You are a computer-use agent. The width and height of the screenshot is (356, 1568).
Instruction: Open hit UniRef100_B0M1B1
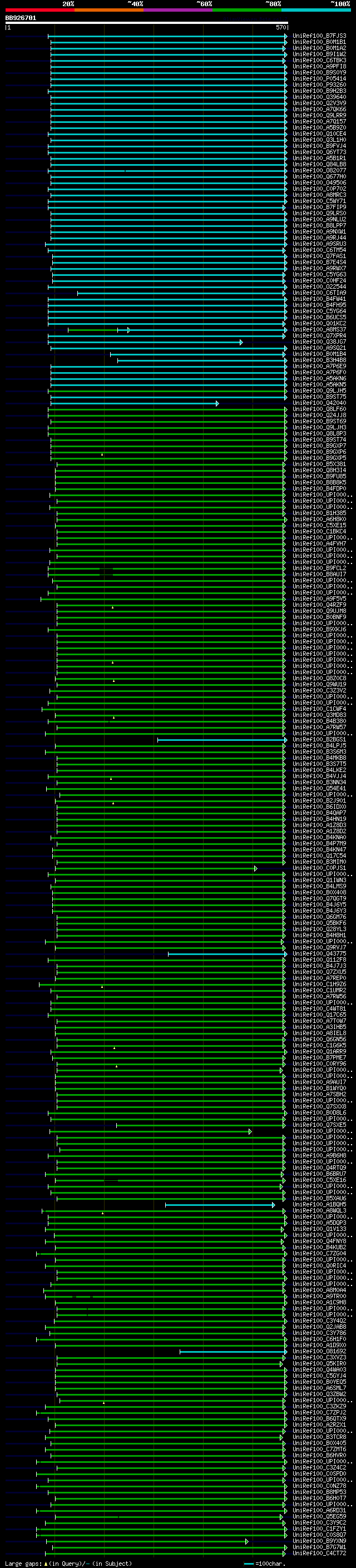point(319,43)
